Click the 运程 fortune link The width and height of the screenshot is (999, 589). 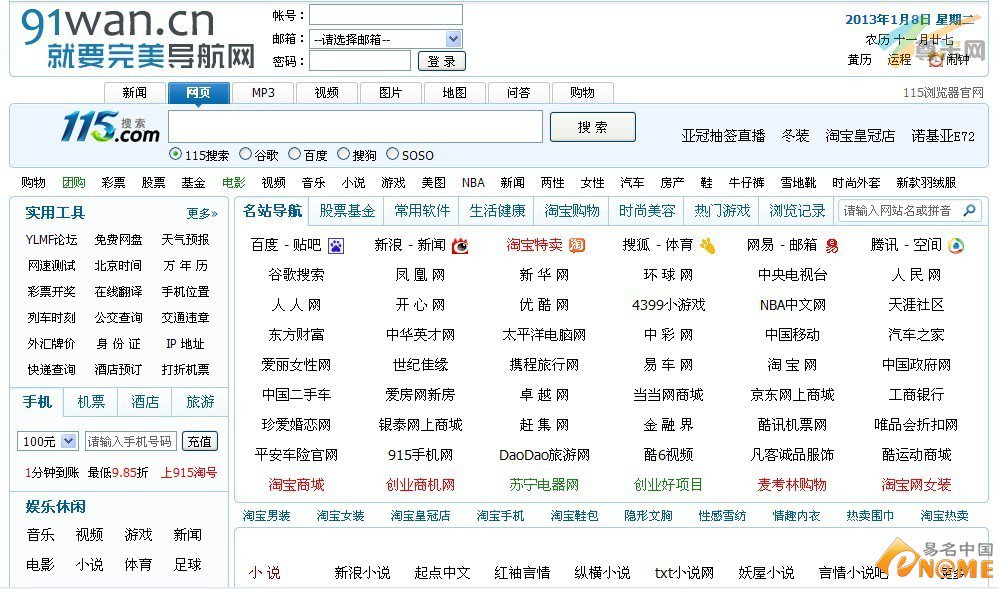click(x=899, y=59)
